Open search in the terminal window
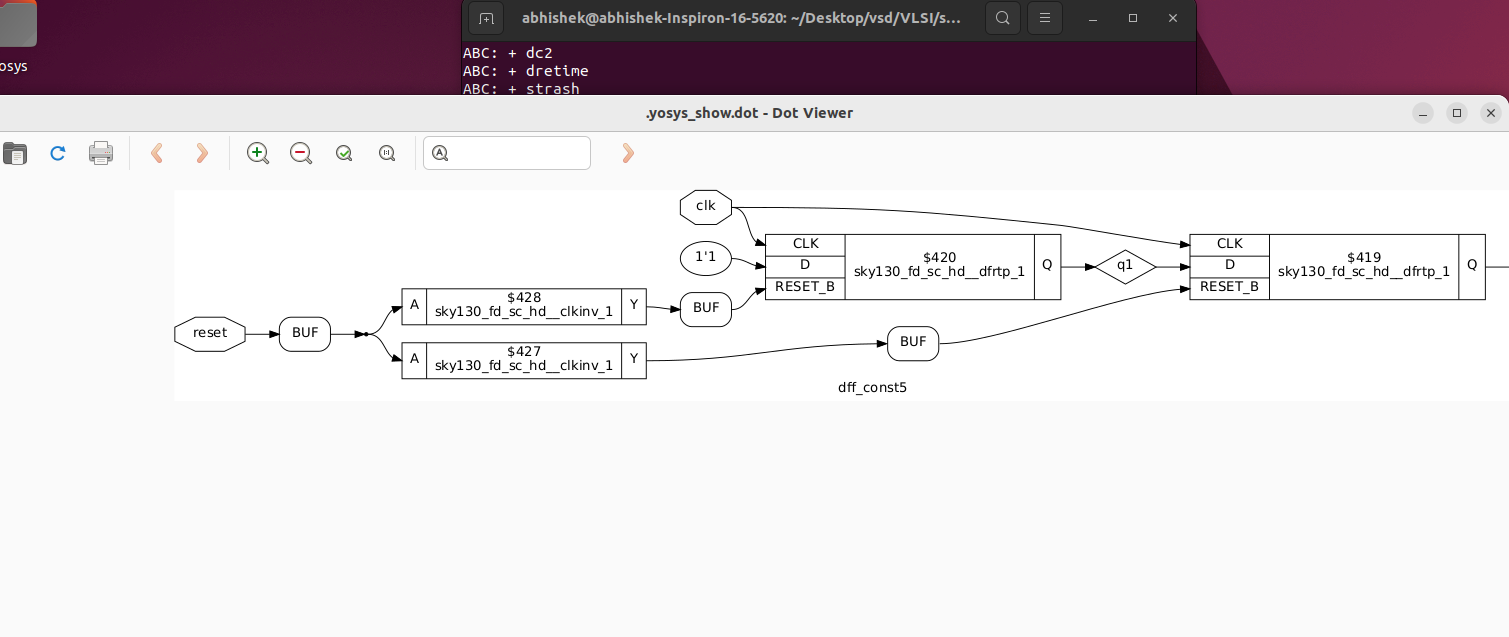The width and height of the screenshot is (1509, 637). tap(1002, 18)
